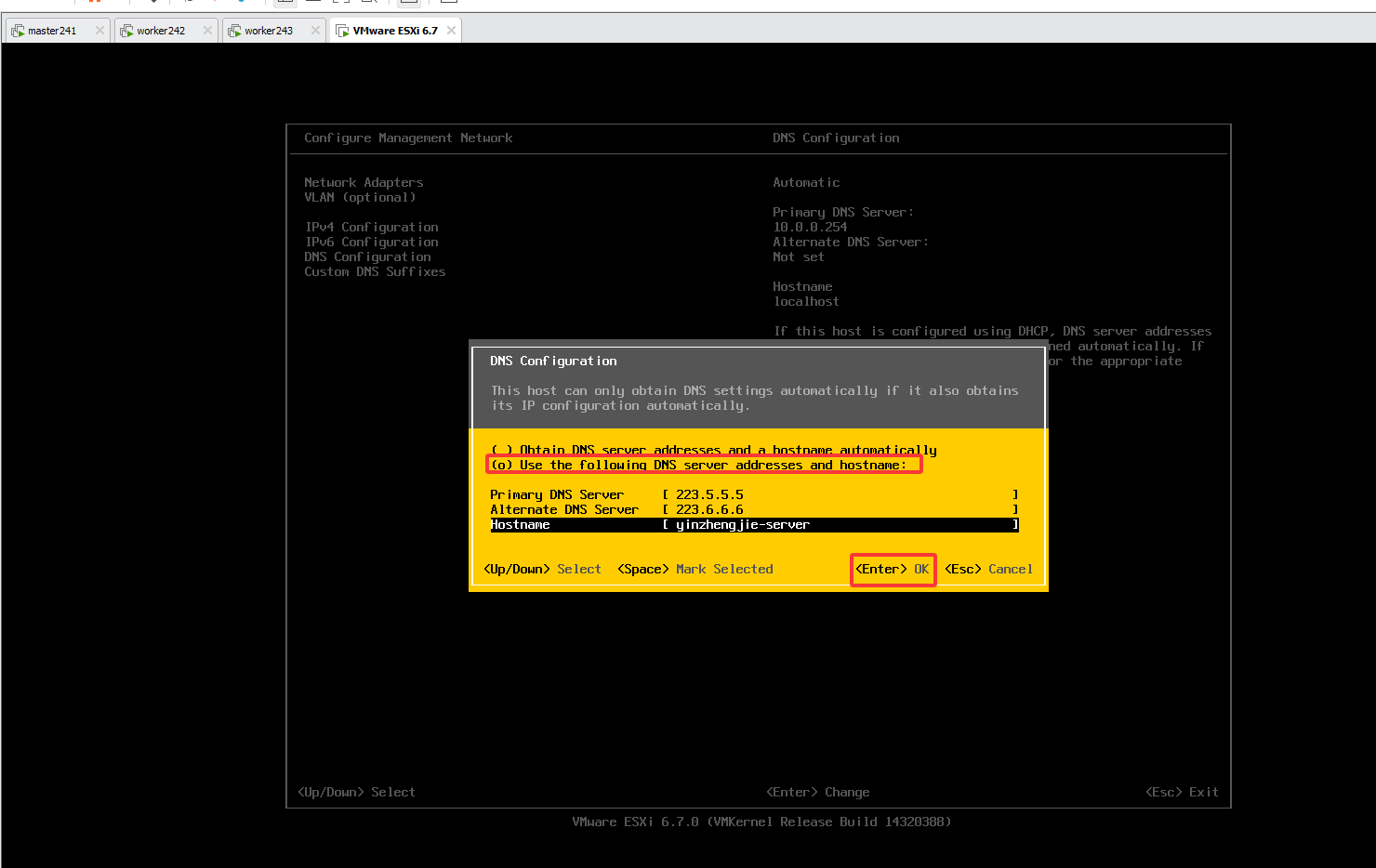The image size is (1376, 868).
Task: Close the worker243 tab
Action: (x=315, y=31)
